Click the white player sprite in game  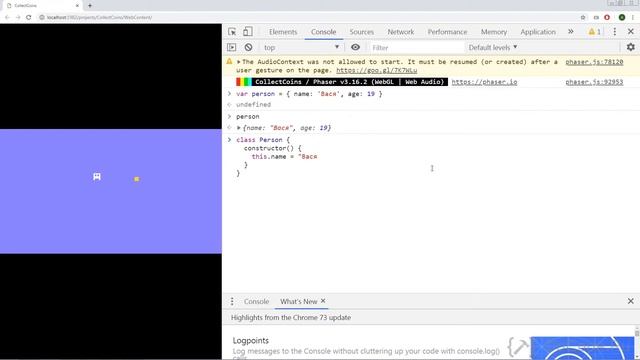[97, 176]
